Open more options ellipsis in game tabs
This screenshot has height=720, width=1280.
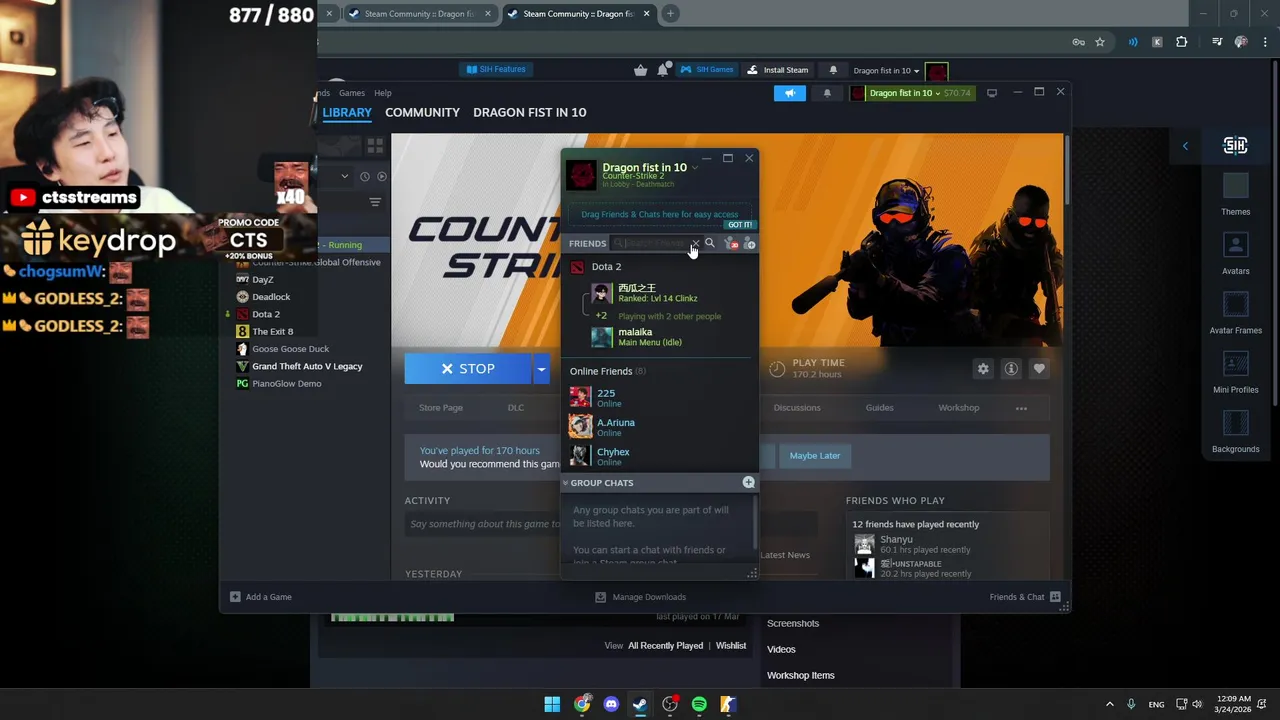click(1021, 408)
